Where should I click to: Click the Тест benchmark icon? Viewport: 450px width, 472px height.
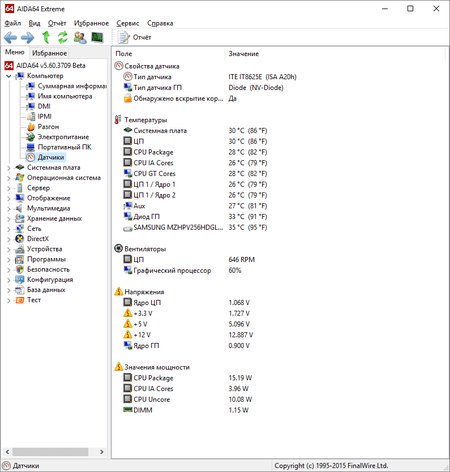[x=20, y=300]
